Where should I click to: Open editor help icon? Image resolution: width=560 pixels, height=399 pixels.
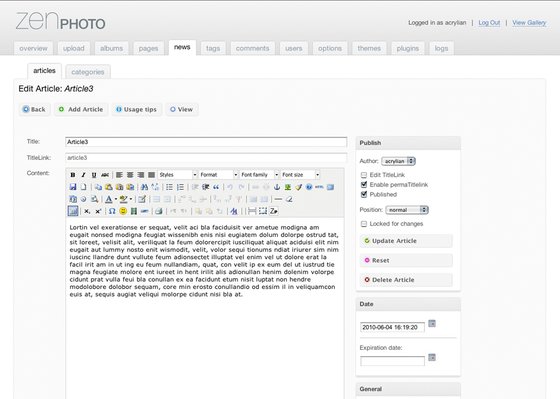[309, 187]
